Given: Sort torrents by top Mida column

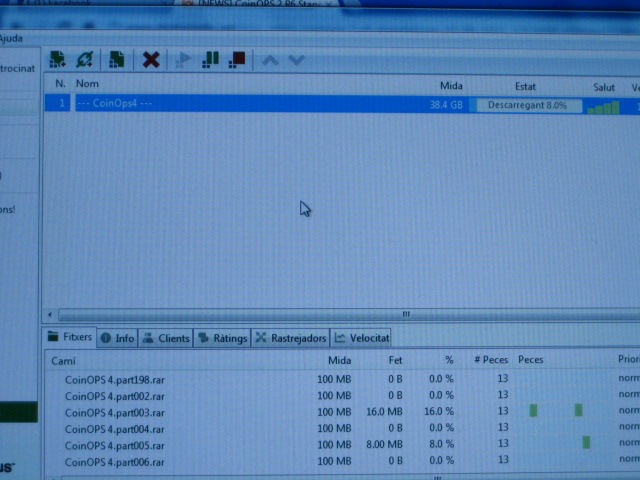Looking at the screenshot, I should pyautogui.click(x=451, y=86).
